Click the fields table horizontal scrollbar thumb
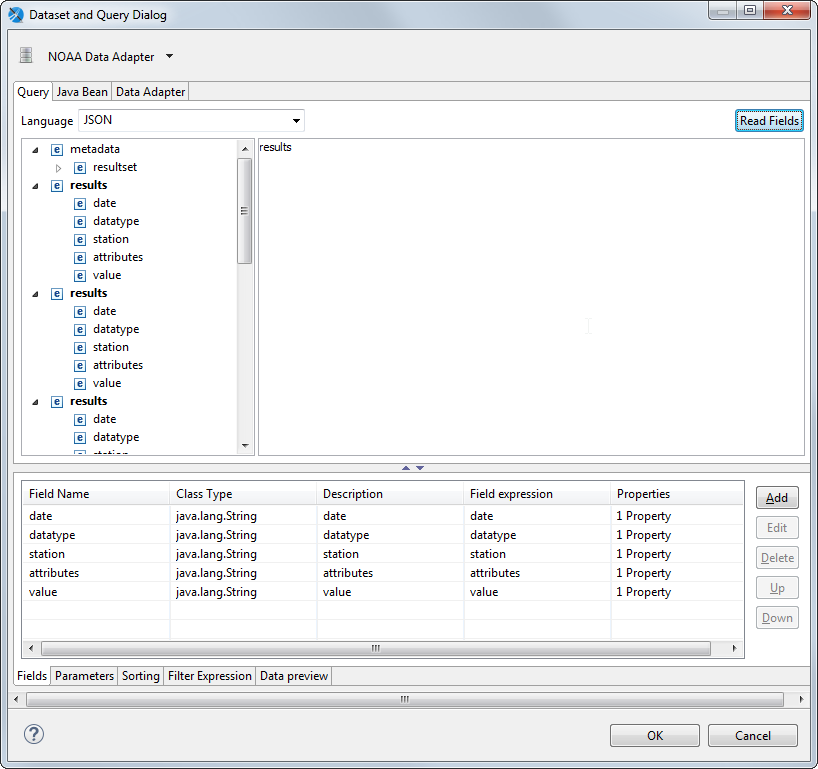Viewport: 818px width, 769px height. click(x=376, y=648)
